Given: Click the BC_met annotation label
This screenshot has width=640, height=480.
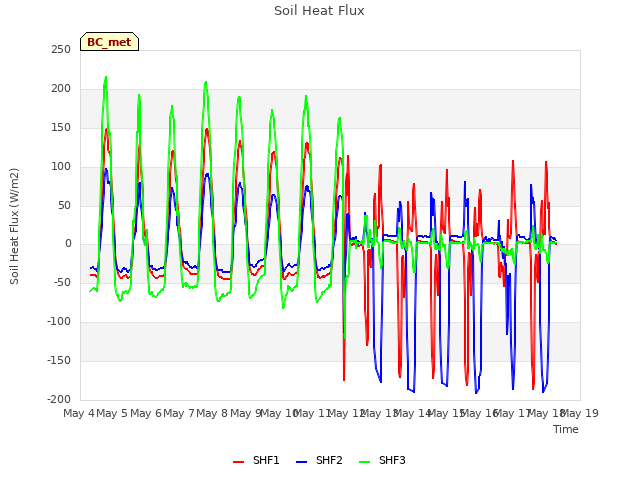Looking at the screenshot, I should [109, 42].
